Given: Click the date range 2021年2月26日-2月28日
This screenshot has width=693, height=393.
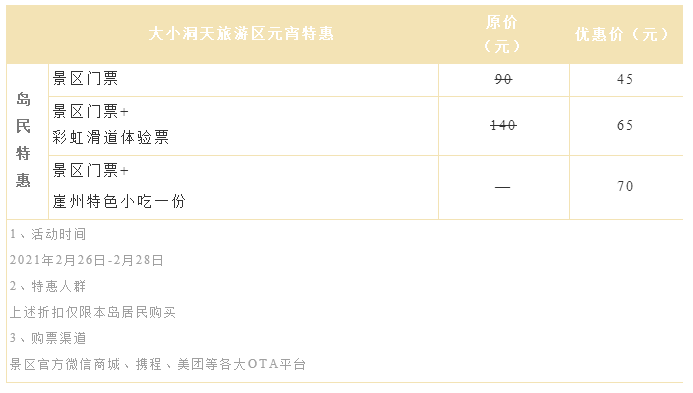Looking at the screenshot, I should tap(87, 260).
